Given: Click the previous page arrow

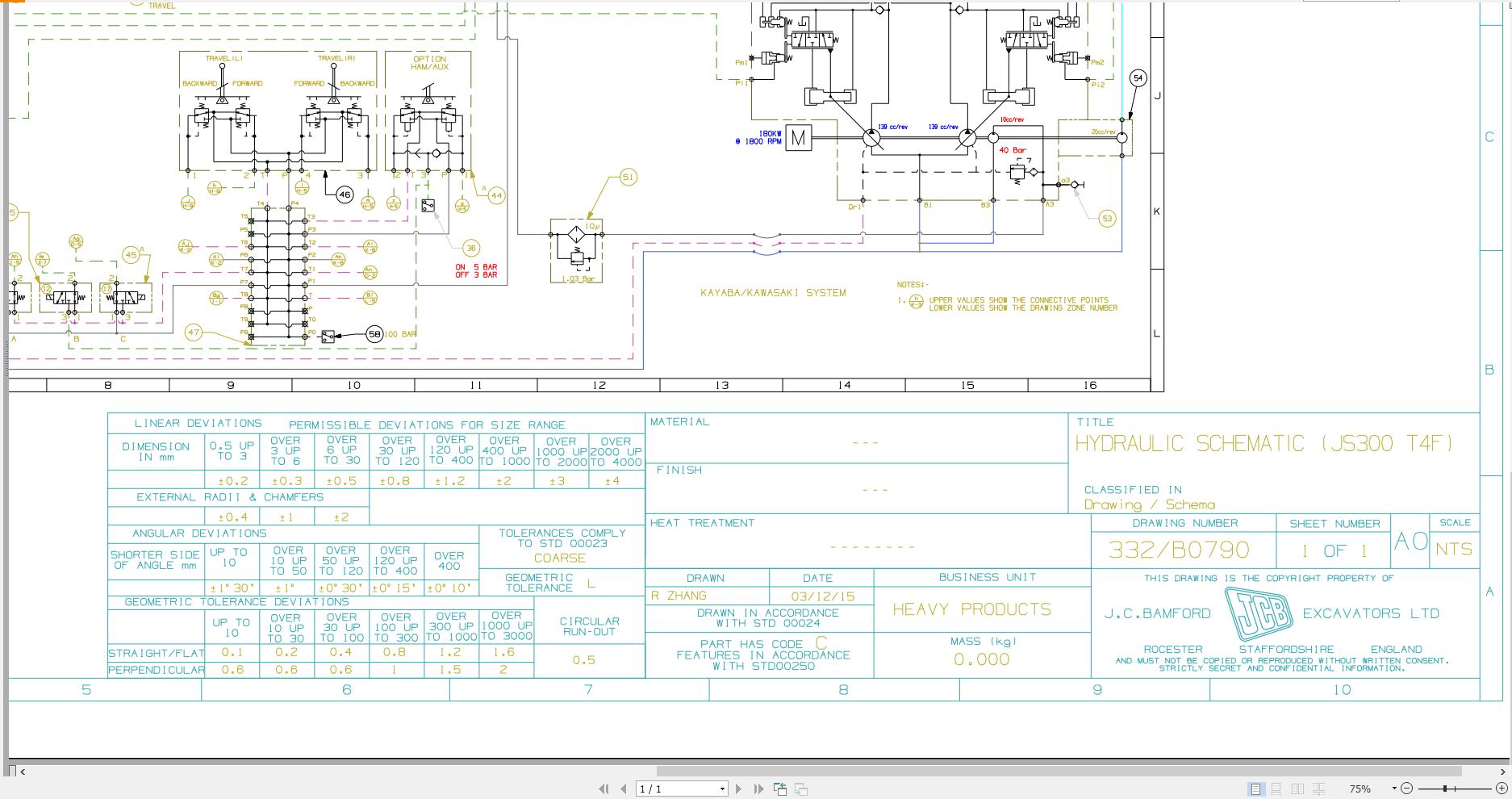Looking at the screenshot, I should click(623, 789).
